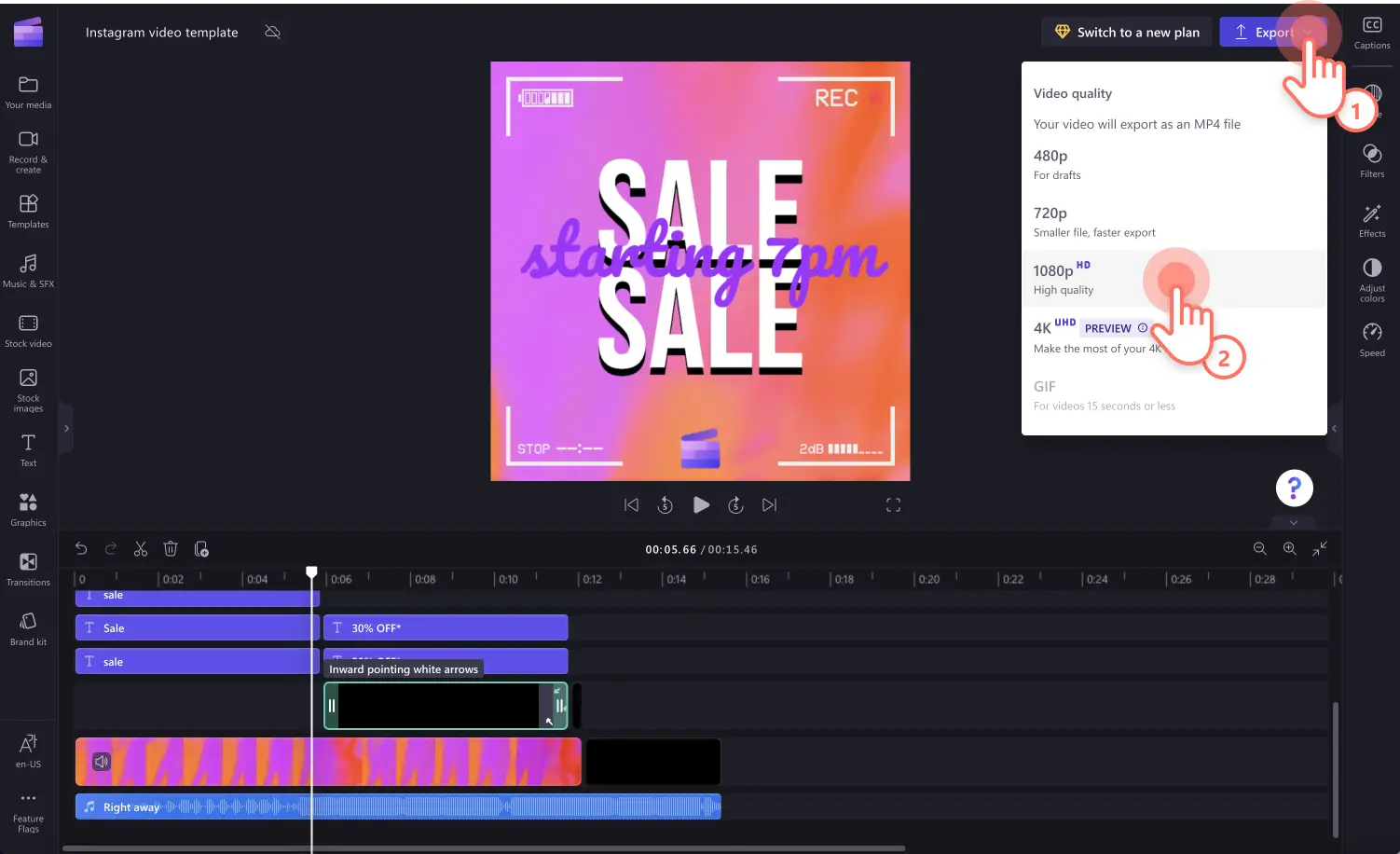Open the Effects panel

[1372, 221]
